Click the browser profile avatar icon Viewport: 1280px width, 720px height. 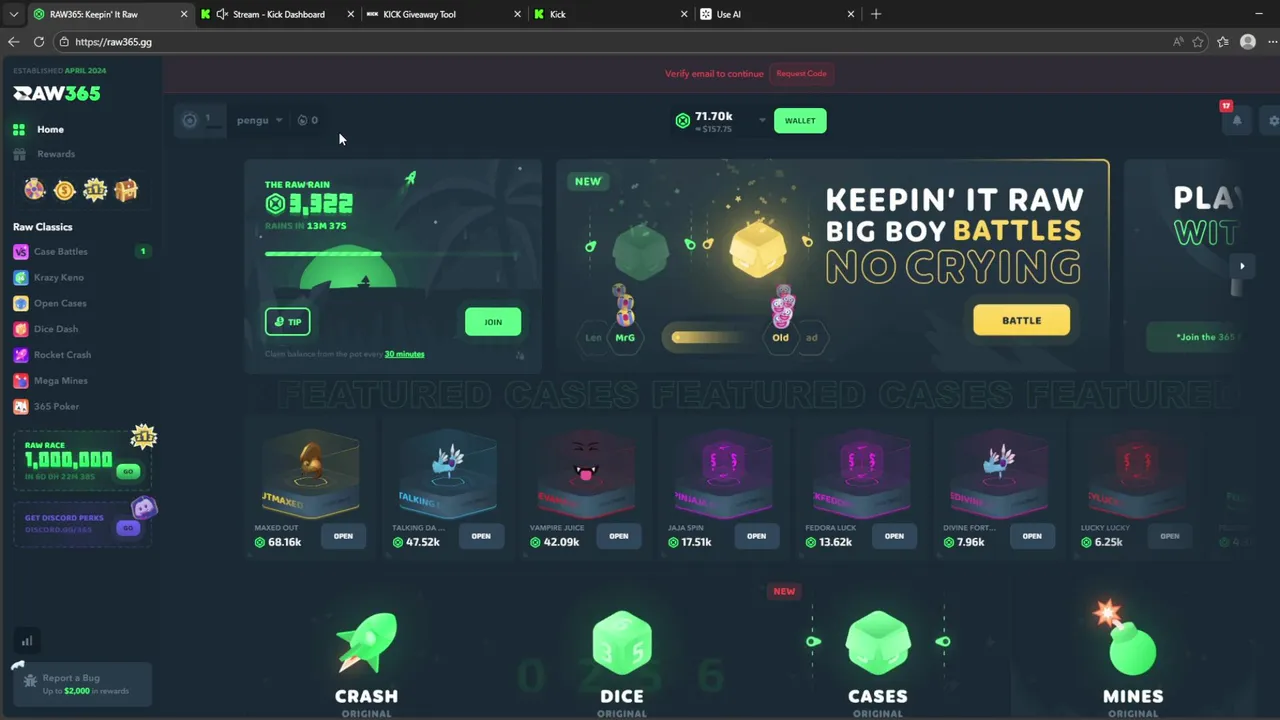coord(1248,42)
